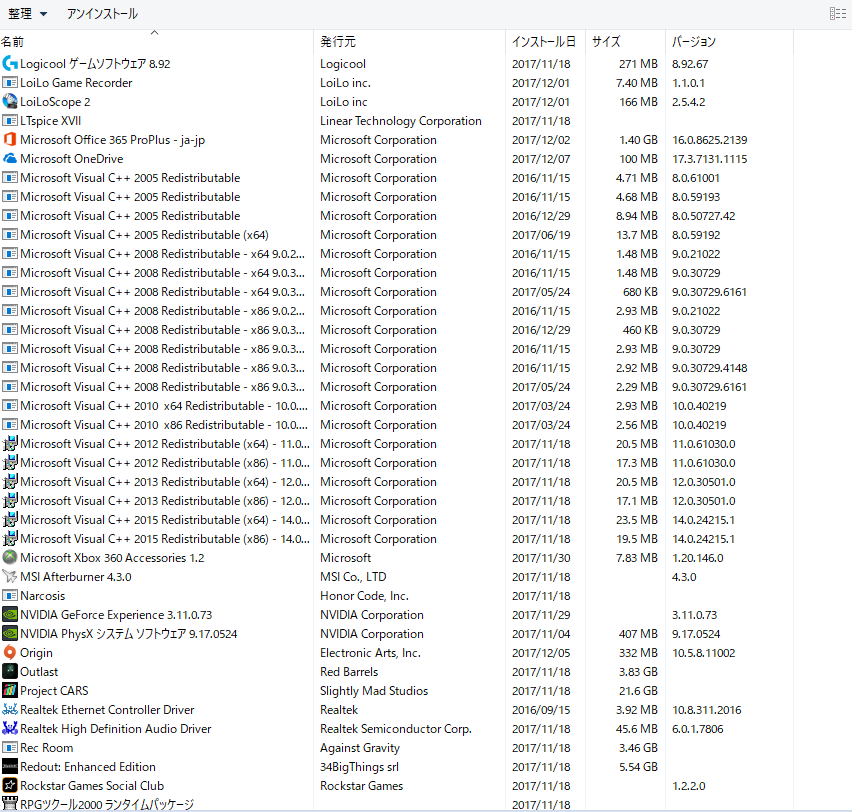Select the LTspice XVII icon
The width and height of the screenshot is (852, 812).
(10, 121)
